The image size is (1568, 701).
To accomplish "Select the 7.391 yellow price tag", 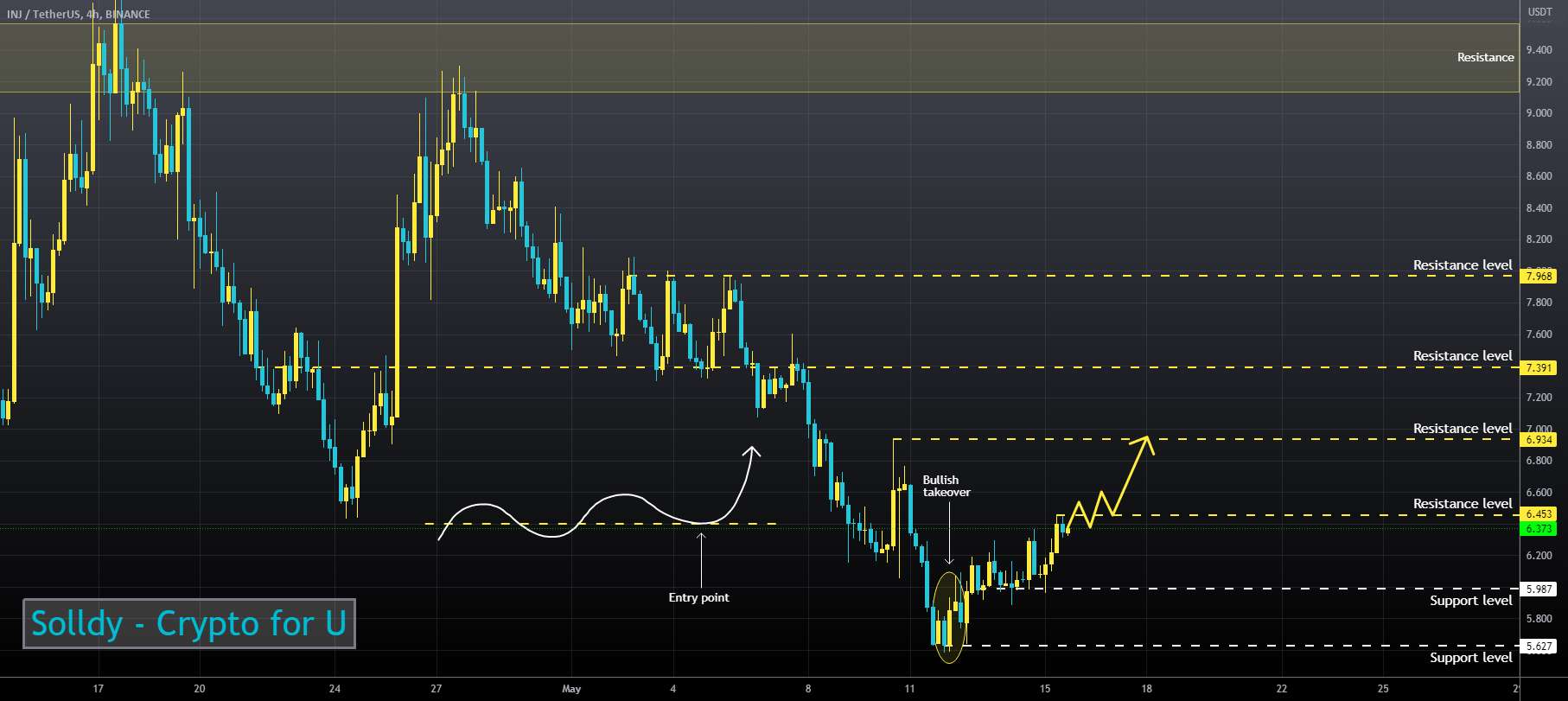I will tap(1539, 367).
